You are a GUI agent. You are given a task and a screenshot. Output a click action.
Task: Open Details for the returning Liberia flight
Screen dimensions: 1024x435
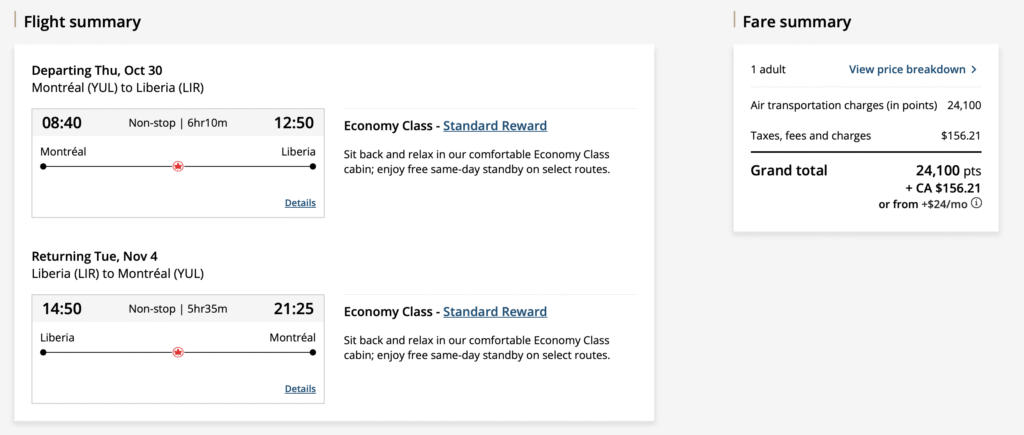tap(300, 389)
